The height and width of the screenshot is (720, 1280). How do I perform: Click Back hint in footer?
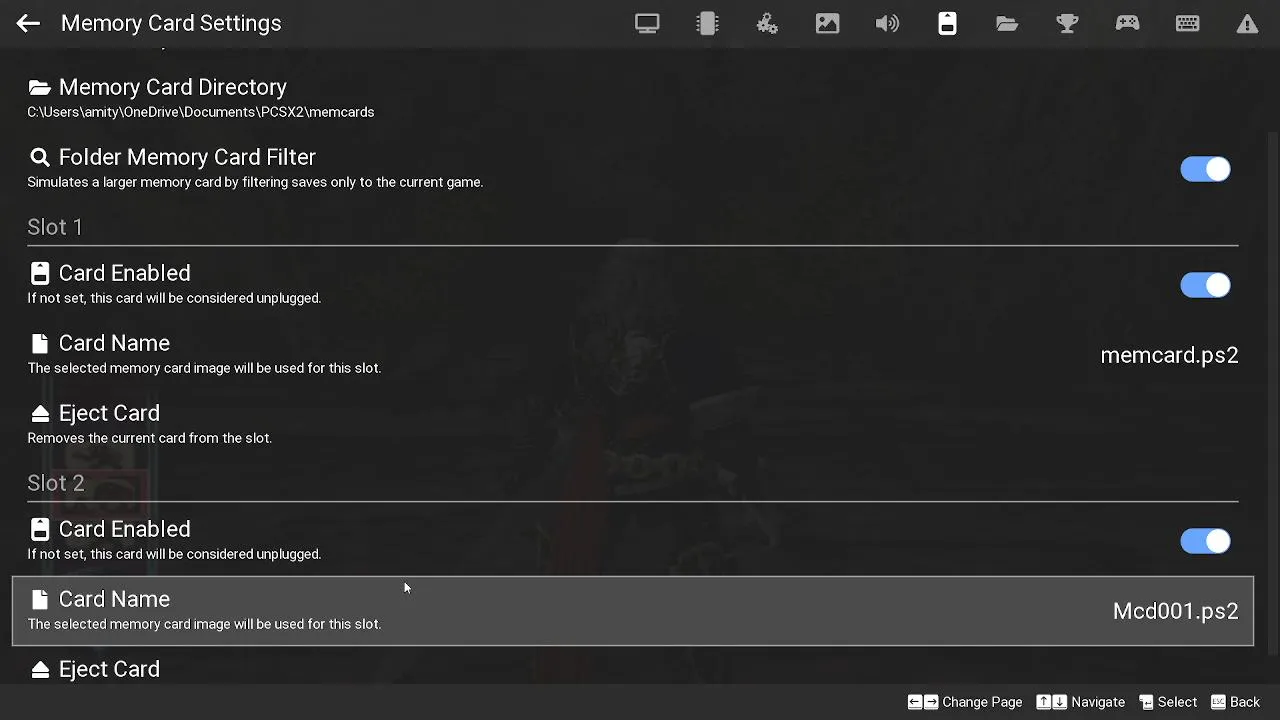tap(1235, 702)
